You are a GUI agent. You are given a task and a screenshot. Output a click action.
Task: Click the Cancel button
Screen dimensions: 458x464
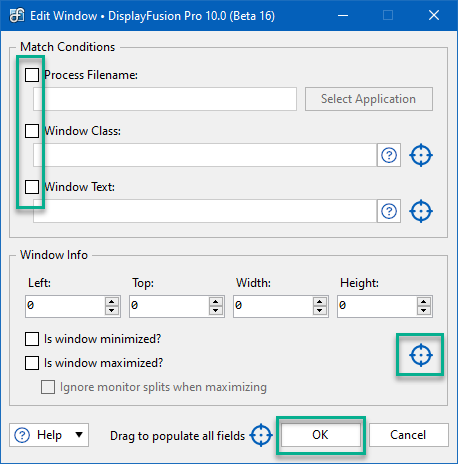click(x=409, y=435)
